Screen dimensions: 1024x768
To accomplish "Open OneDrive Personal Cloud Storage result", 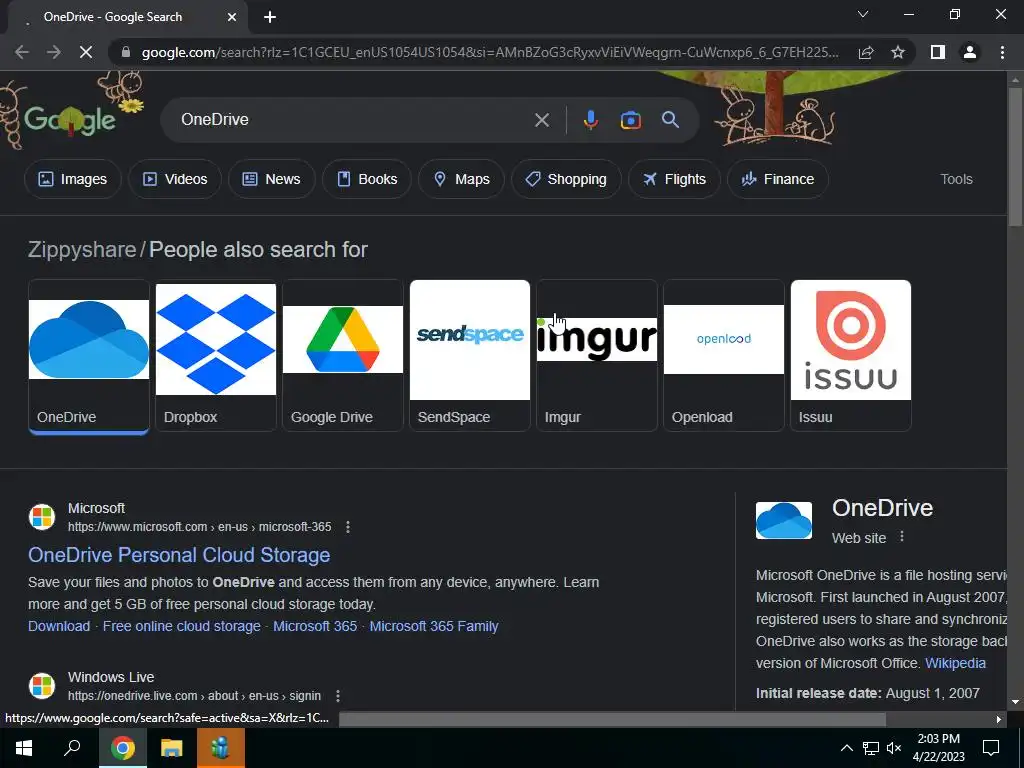I will [179, 555].
